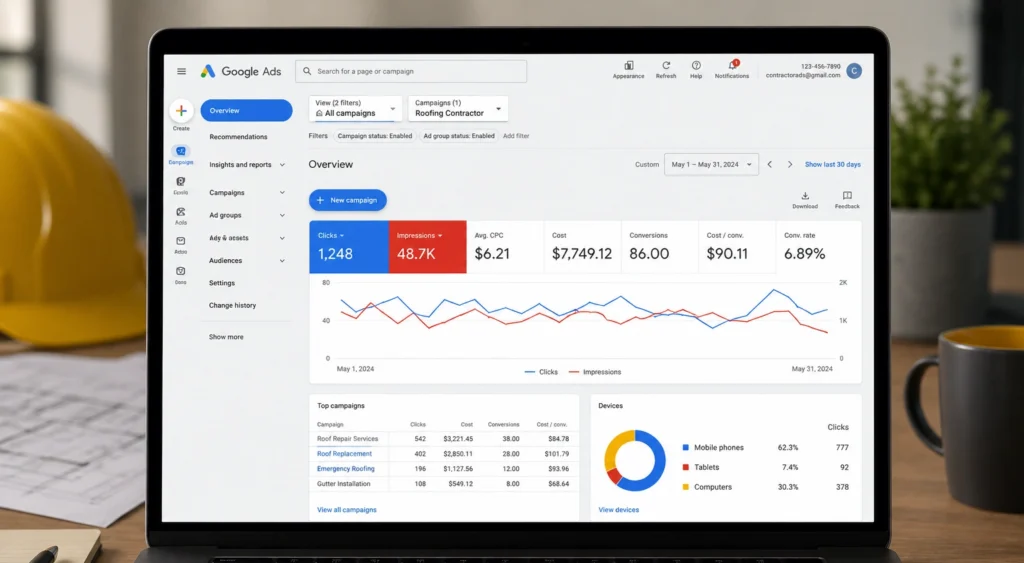This screenshot has height=563, width=1024.
Task: Open the Appearance settings icon
Action: (x=628, y=65)
